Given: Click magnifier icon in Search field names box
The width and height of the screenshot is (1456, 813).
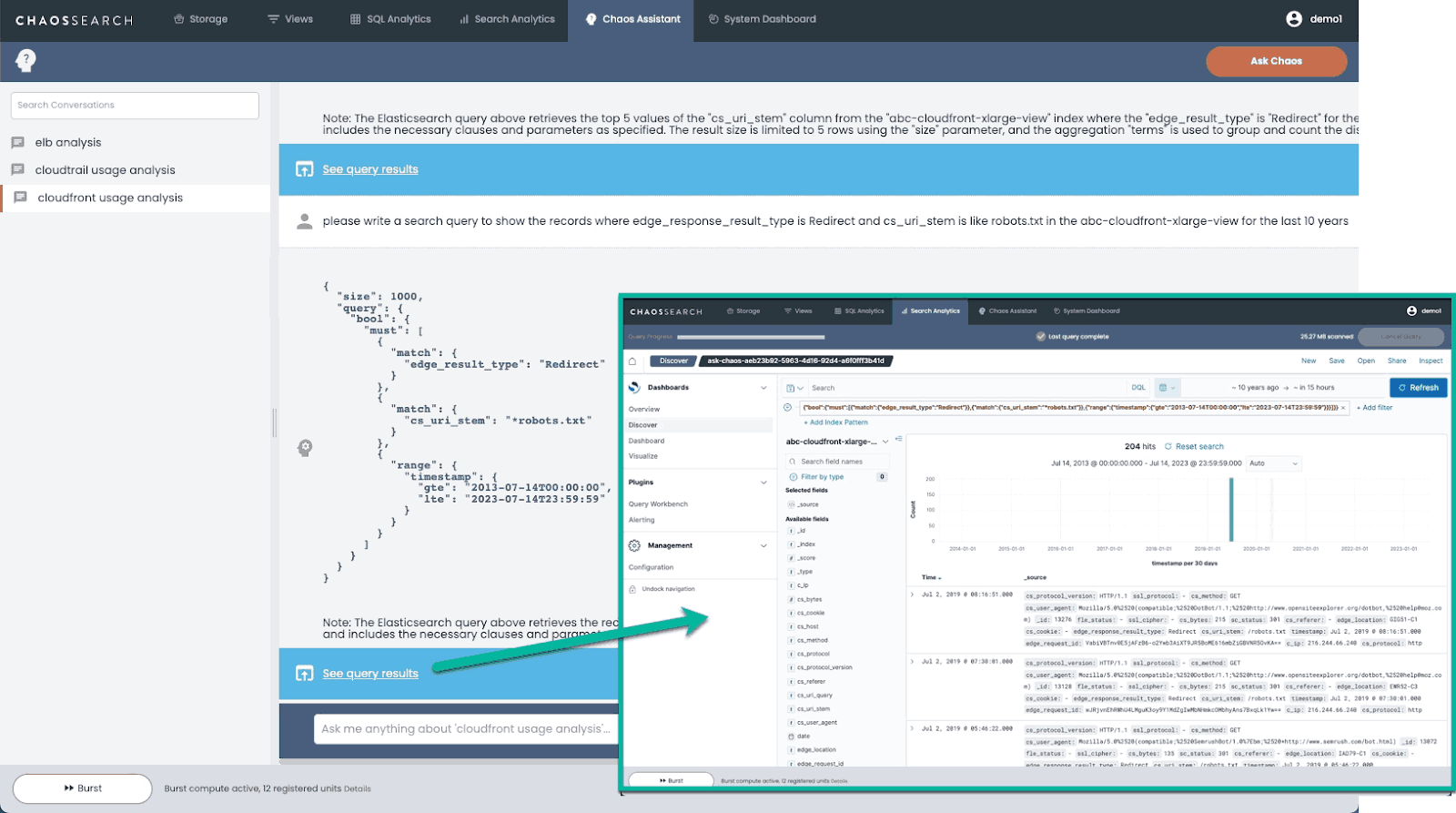Looking at the screenshot, I should [x=794, y=462].
